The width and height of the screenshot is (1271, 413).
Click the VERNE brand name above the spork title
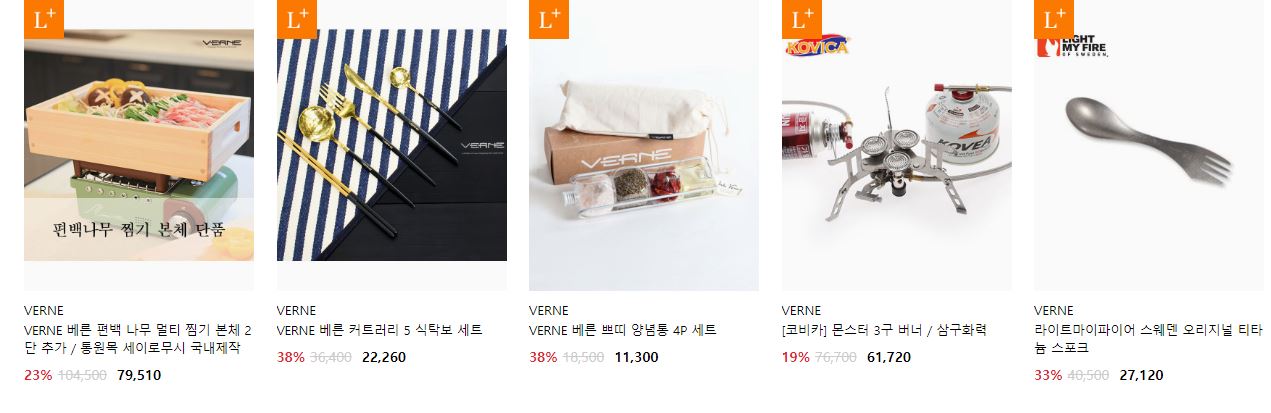click(x=1053, y=310)
